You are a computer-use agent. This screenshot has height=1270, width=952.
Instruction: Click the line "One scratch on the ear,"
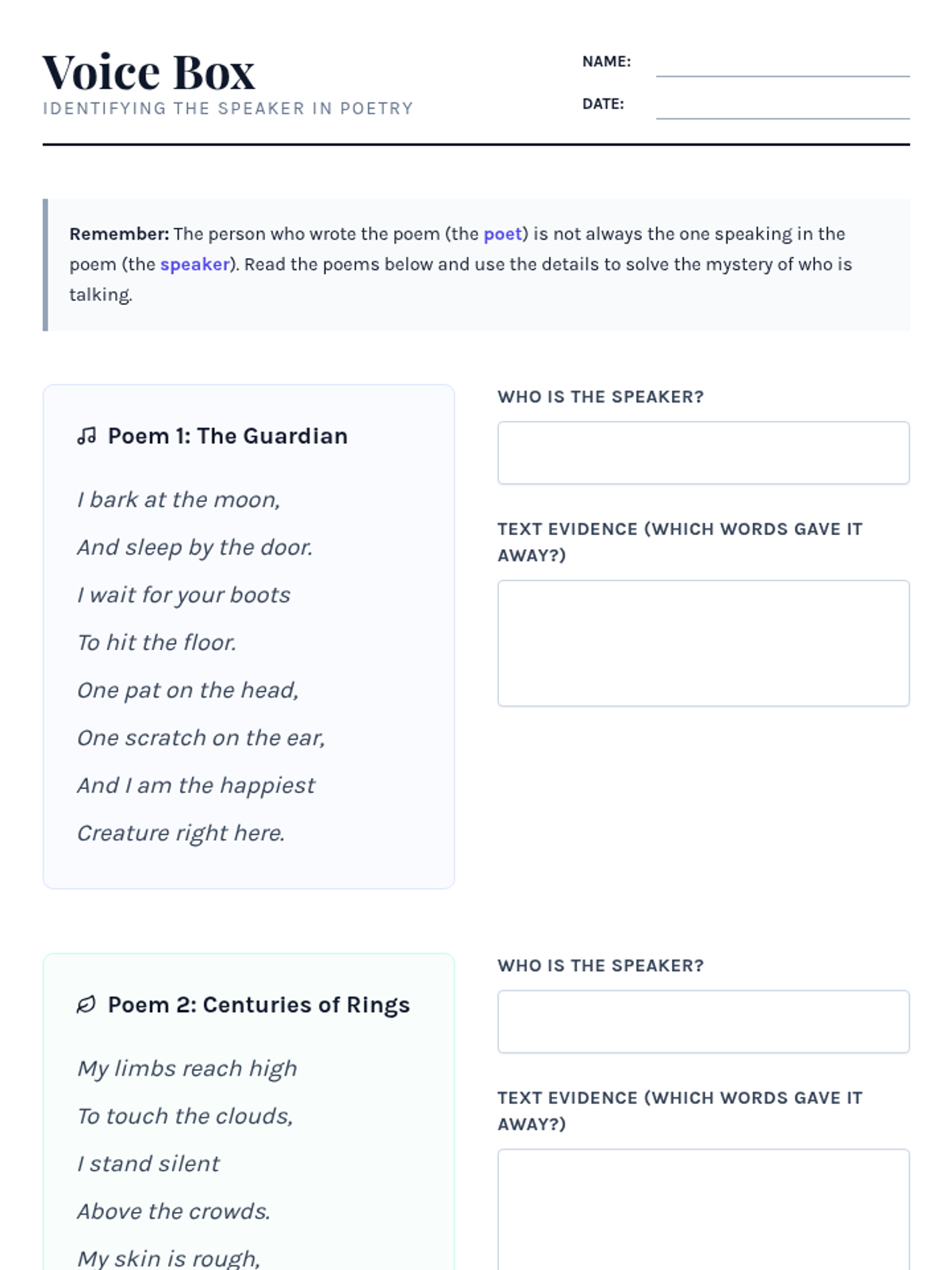pos(201,737)
